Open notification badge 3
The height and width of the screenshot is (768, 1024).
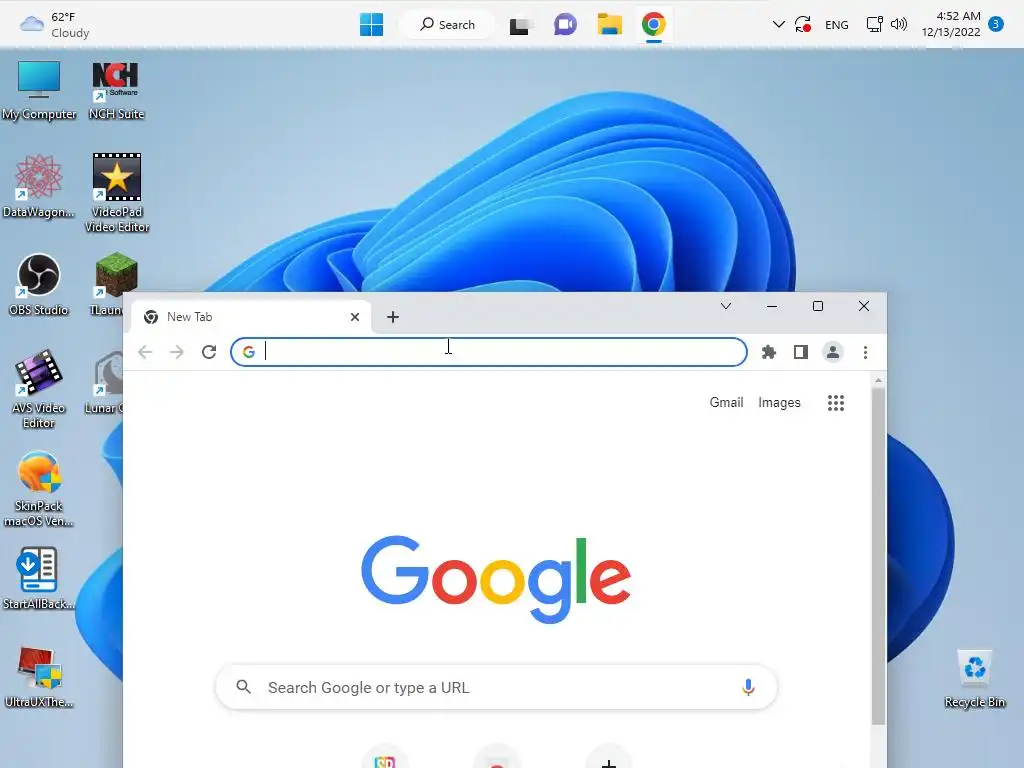[996, 24]
